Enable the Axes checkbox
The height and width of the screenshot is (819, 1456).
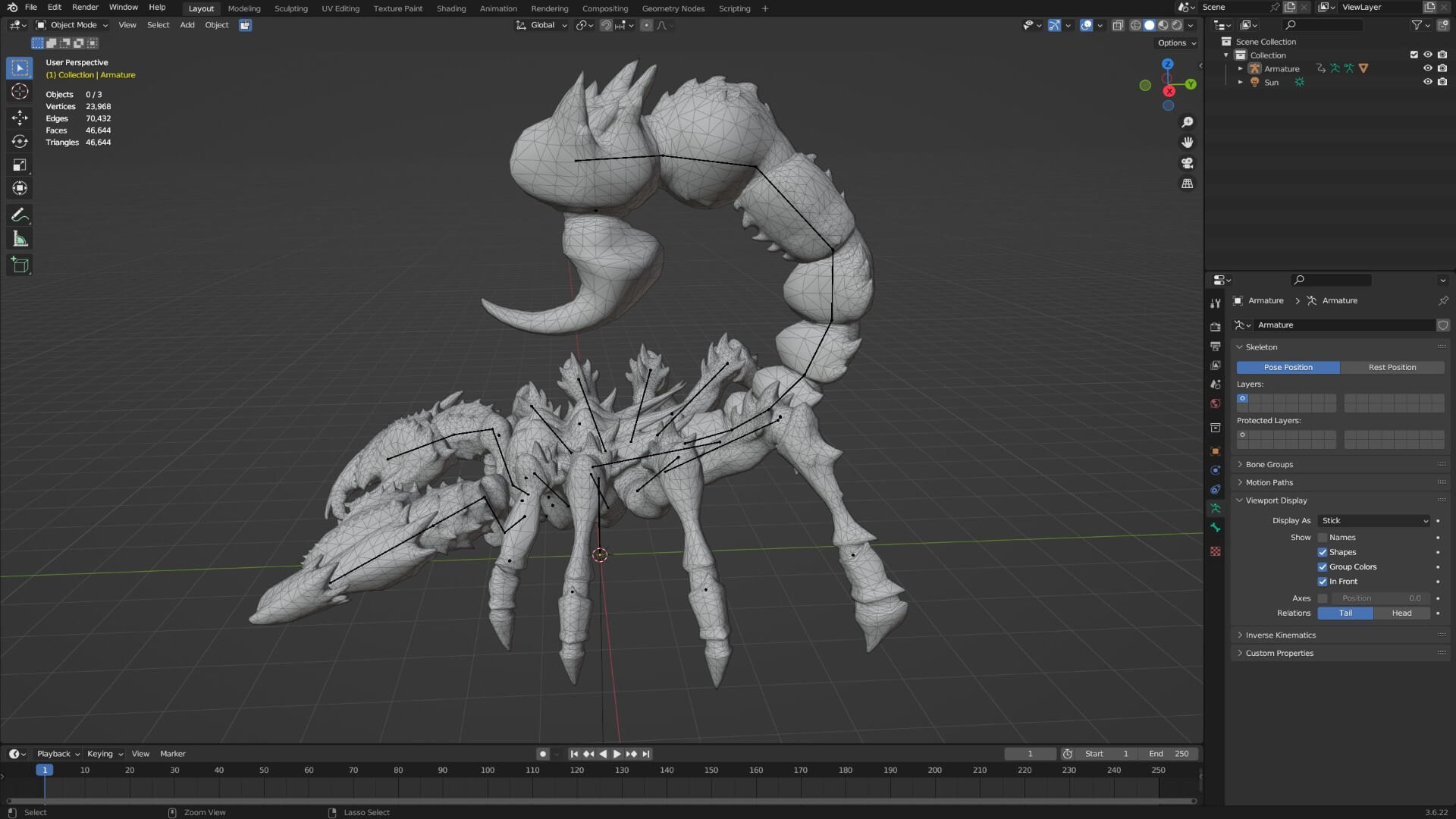tap(1323, 598)
